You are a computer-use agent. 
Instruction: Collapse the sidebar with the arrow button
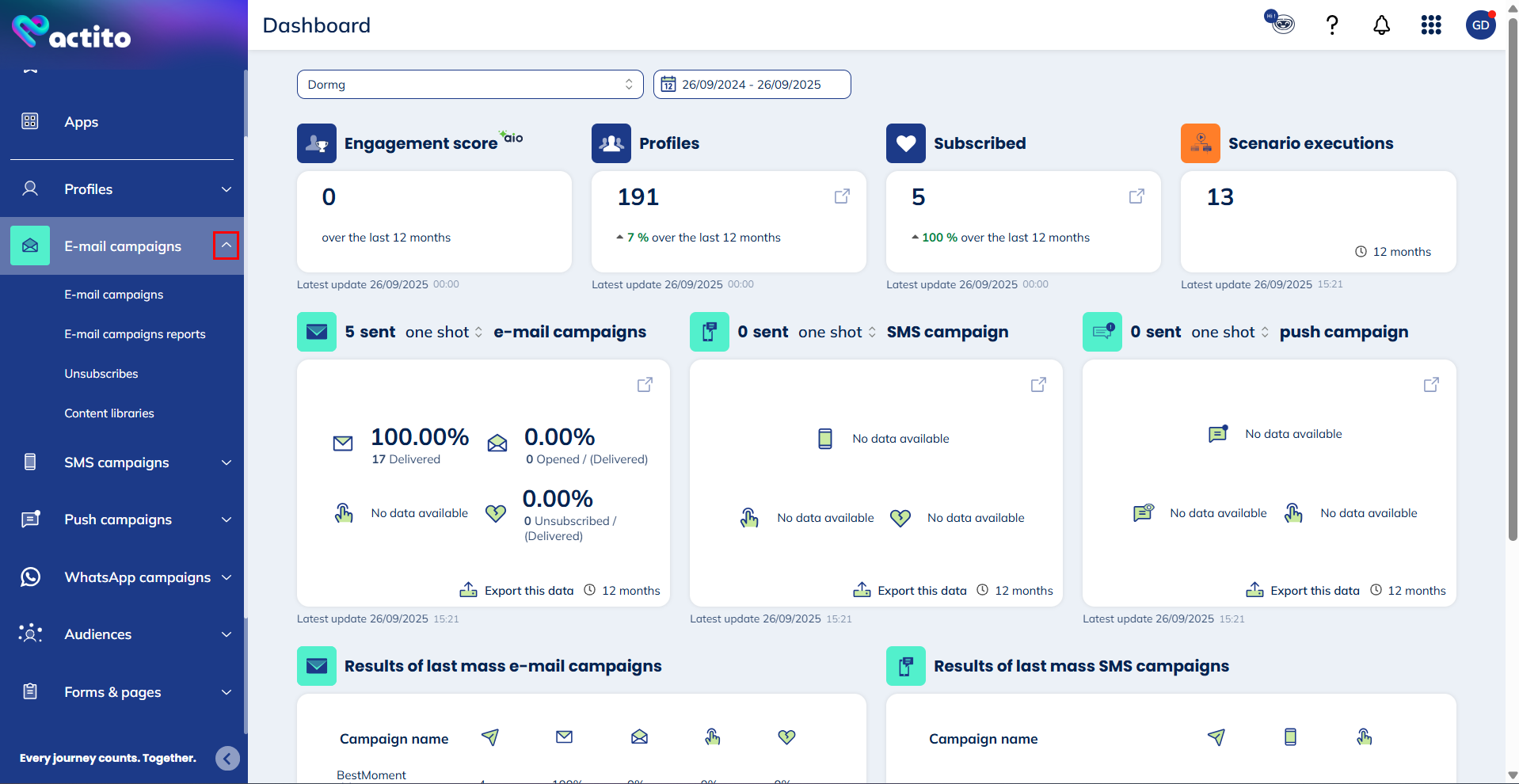coord(227,759)
